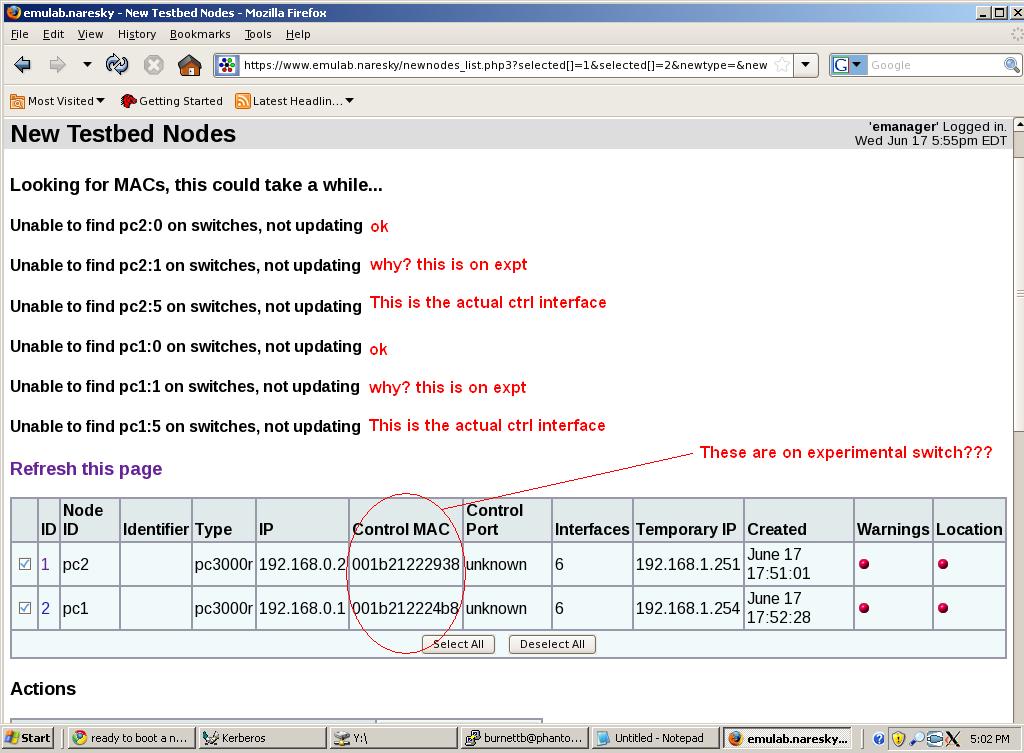Open the History menu
Viewport: 1024px width, 753px height.
pos(136,34)
